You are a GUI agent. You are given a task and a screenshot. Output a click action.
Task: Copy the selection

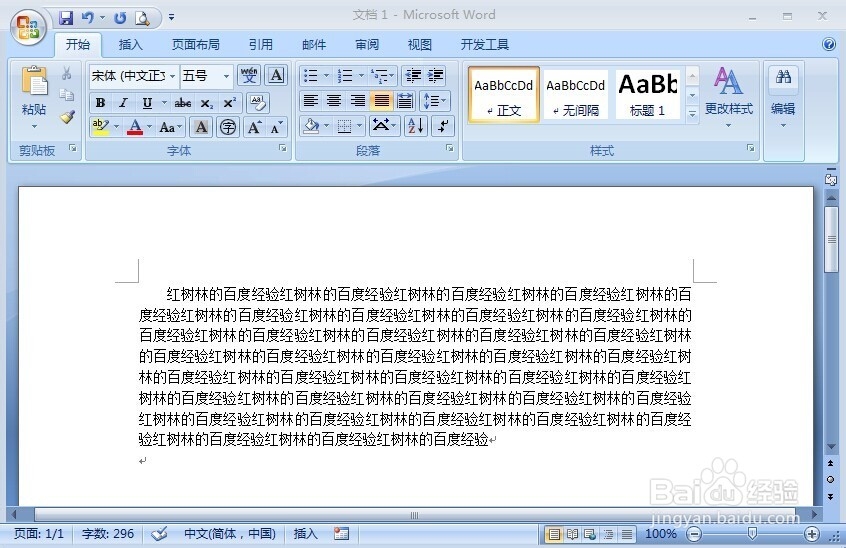tap(66, 95)
